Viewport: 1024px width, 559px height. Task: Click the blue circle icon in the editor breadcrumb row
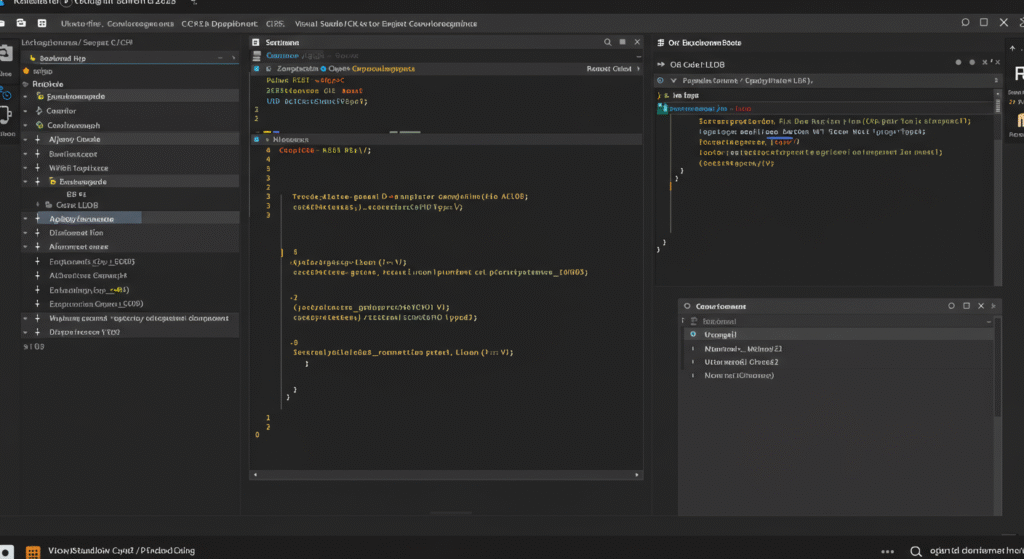click(323, 69)
